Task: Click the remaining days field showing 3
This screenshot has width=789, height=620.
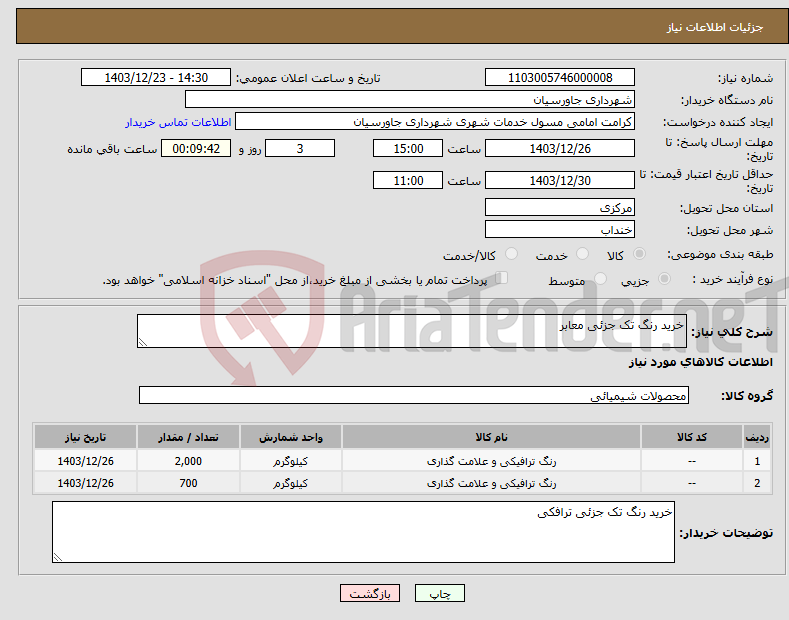Action: (300, 148)
